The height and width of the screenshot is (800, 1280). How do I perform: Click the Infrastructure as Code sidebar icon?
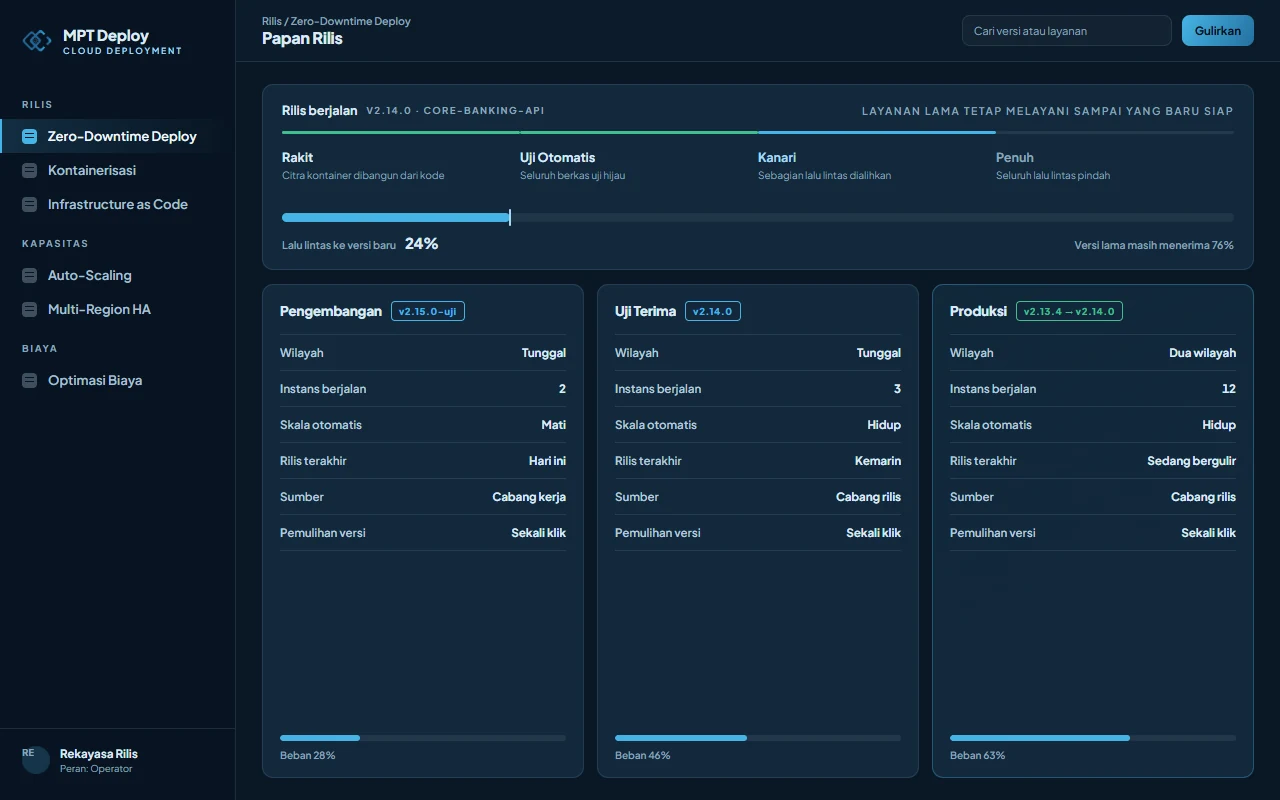click(x=29, y=205)
